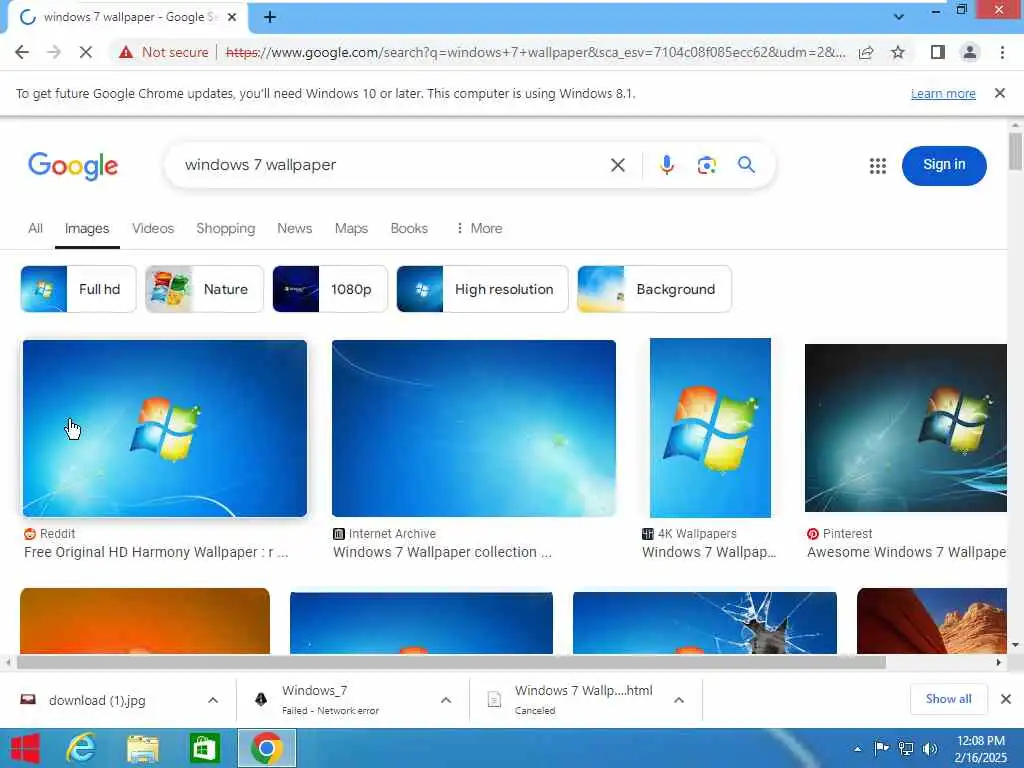Viewport: 1024px width, 768px height.
Task: Open the Internet Archive wallpaper thumbnail
Action: point(473,428)
